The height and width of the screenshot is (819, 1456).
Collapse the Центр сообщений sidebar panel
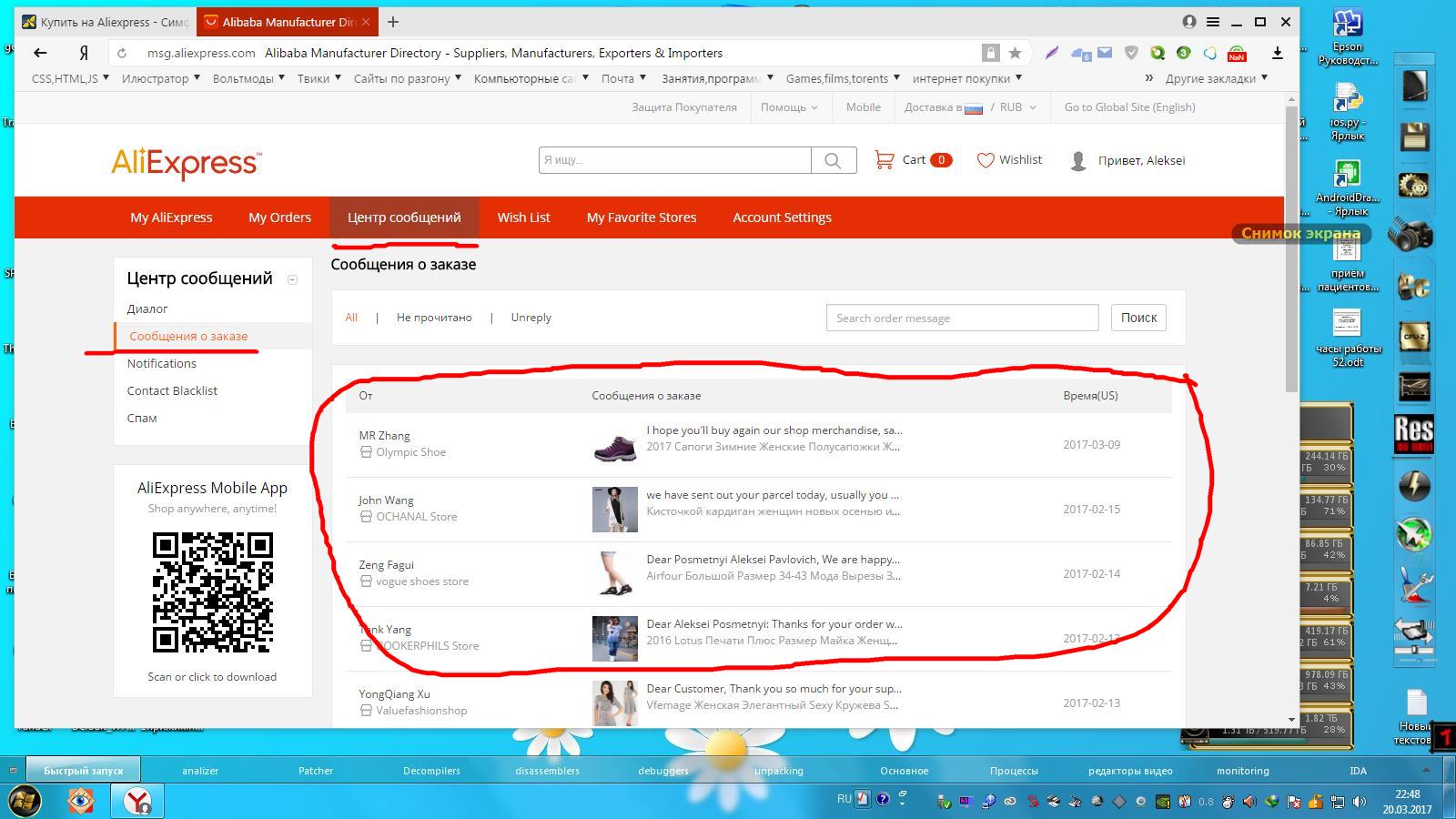point(292,279)
